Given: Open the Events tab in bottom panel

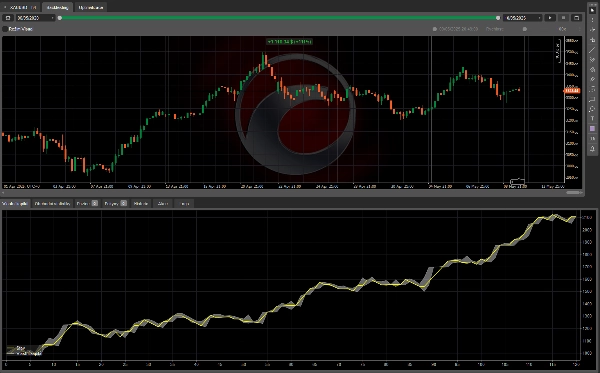Looking at the screenshot, I should pos(163,204).
